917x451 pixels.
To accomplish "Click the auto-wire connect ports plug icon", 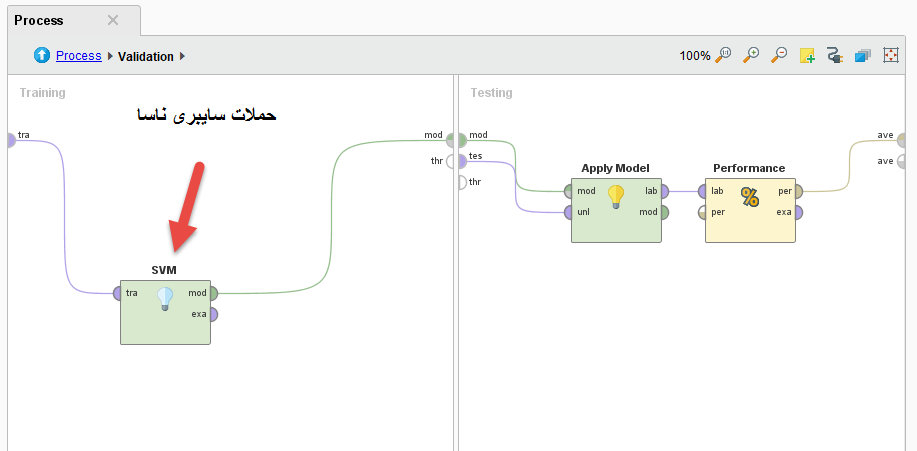I will click(835, 56).
